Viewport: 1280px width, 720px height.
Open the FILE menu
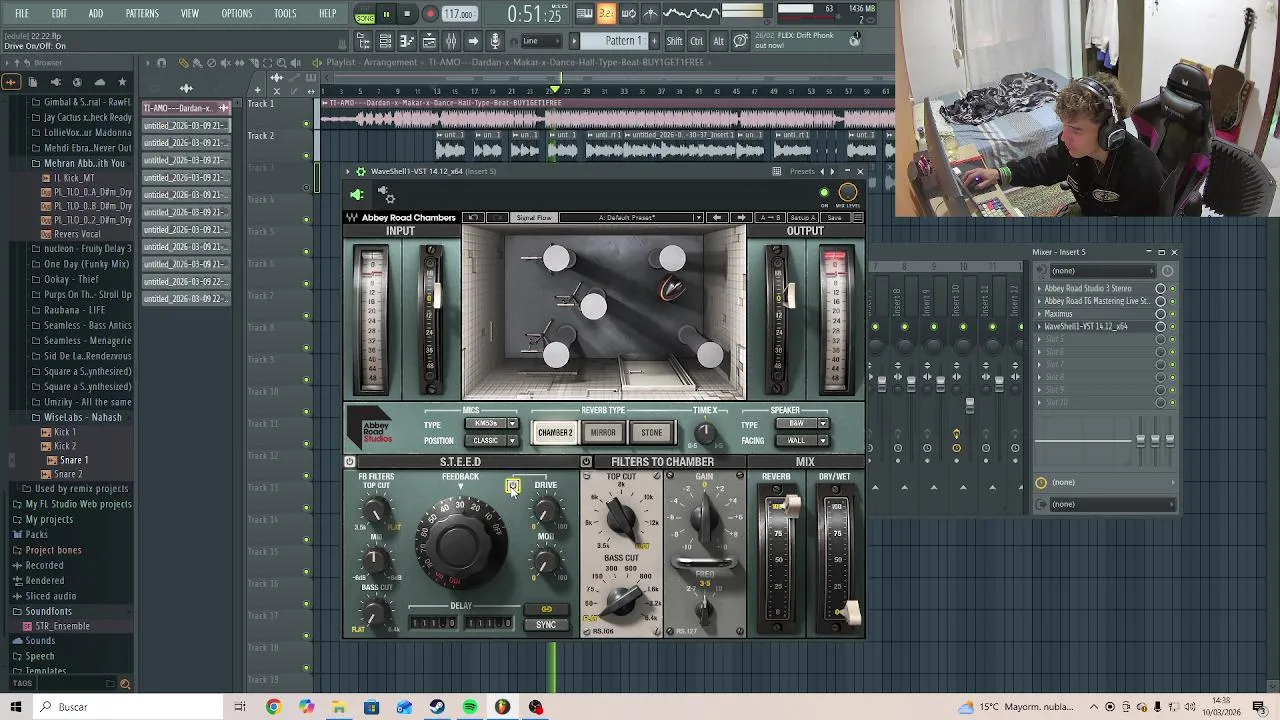tap(21, 14)
